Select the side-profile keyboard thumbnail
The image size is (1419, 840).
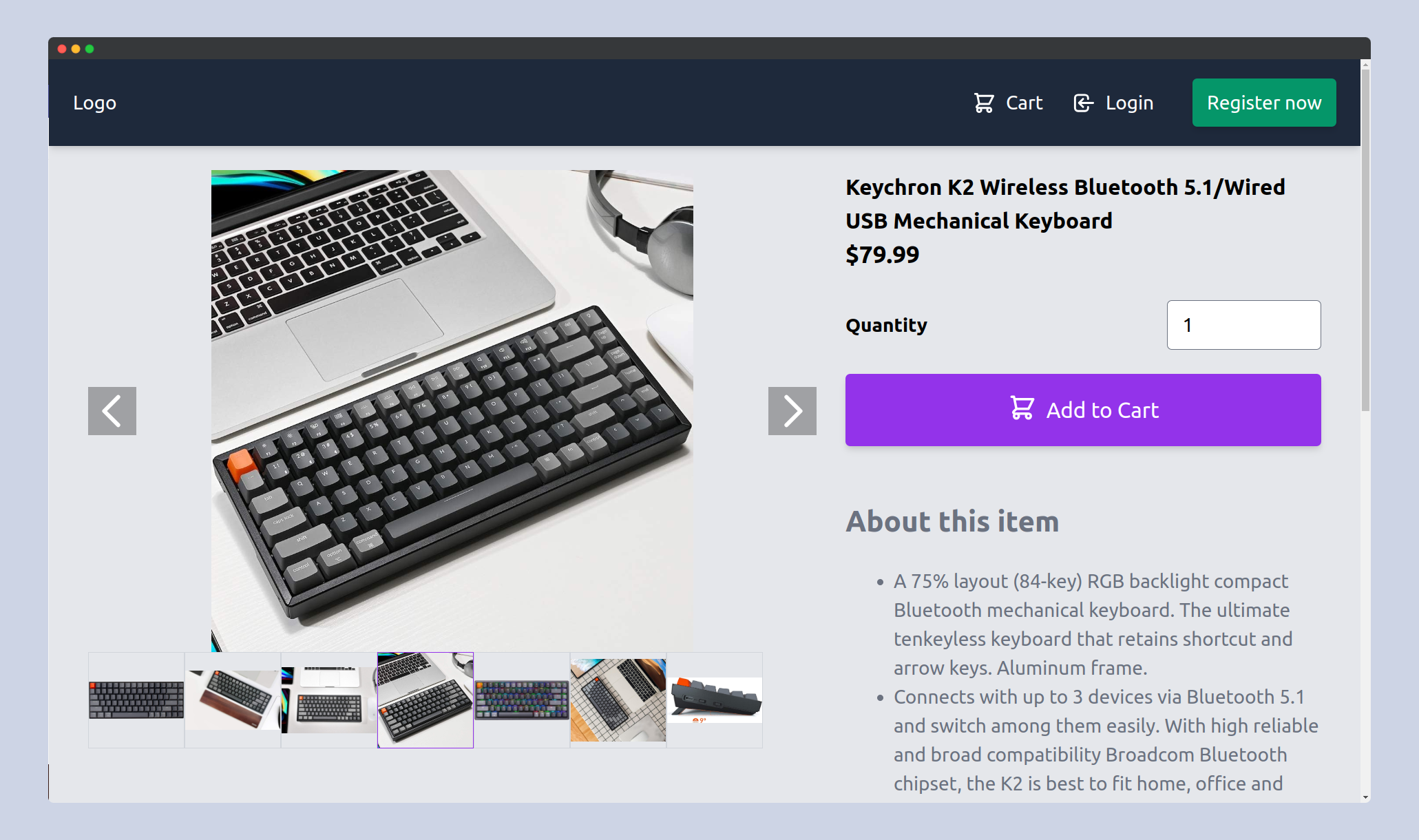tap(715, 700)
